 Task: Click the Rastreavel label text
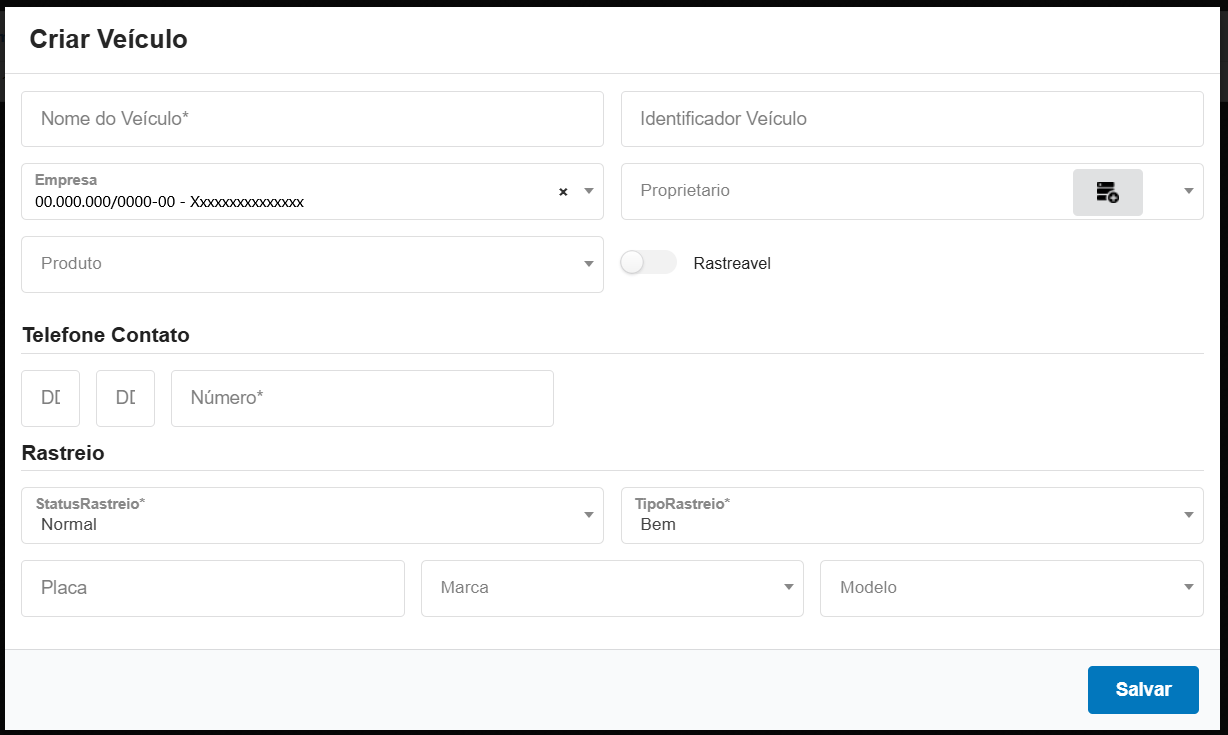(732, 264)
